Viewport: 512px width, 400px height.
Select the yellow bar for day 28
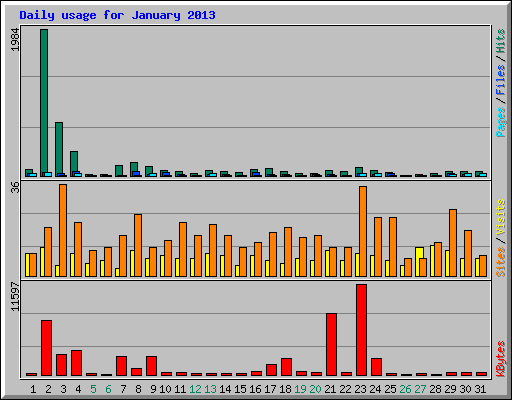tap(432, 261)
